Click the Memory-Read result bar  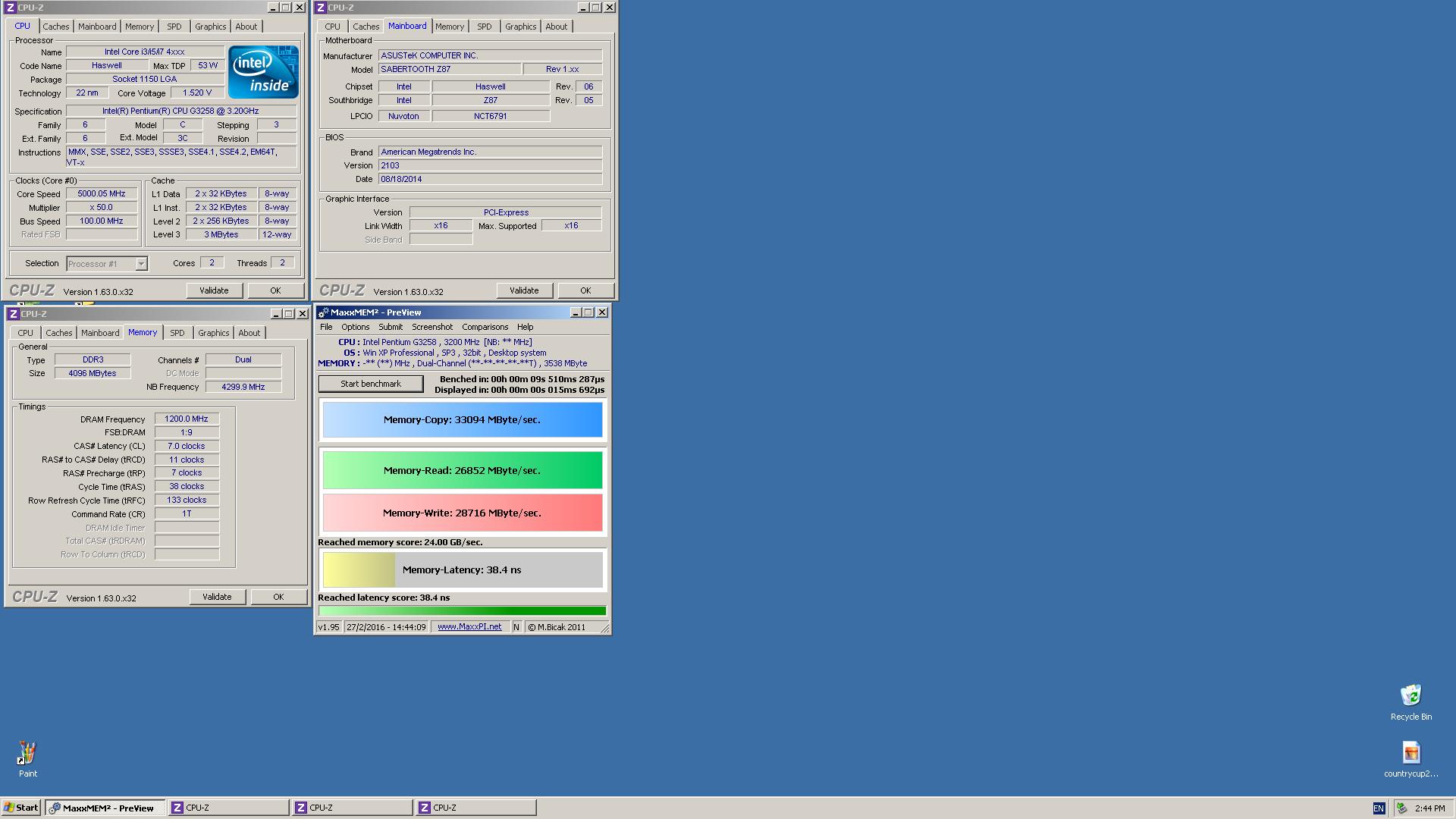463,470
